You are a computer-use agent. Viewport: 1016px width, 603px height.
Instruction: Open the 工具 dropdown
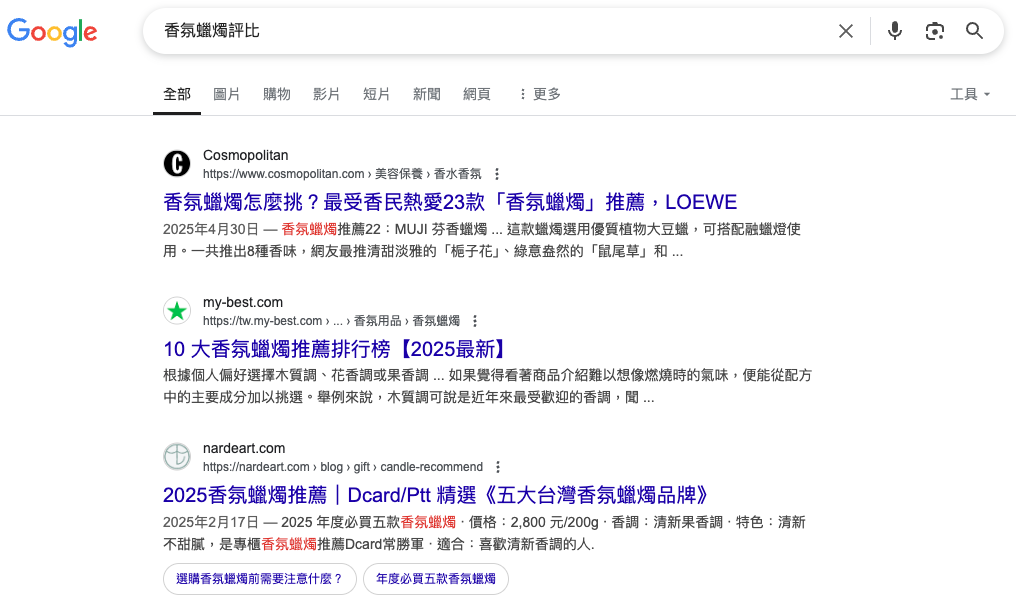pyautogui.click(x=970, y=95)
